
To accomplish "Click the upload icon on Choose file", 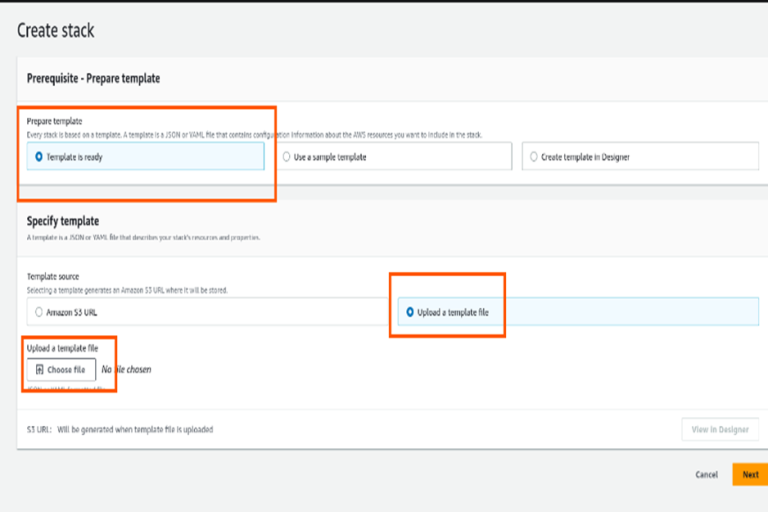I will 40,370.
